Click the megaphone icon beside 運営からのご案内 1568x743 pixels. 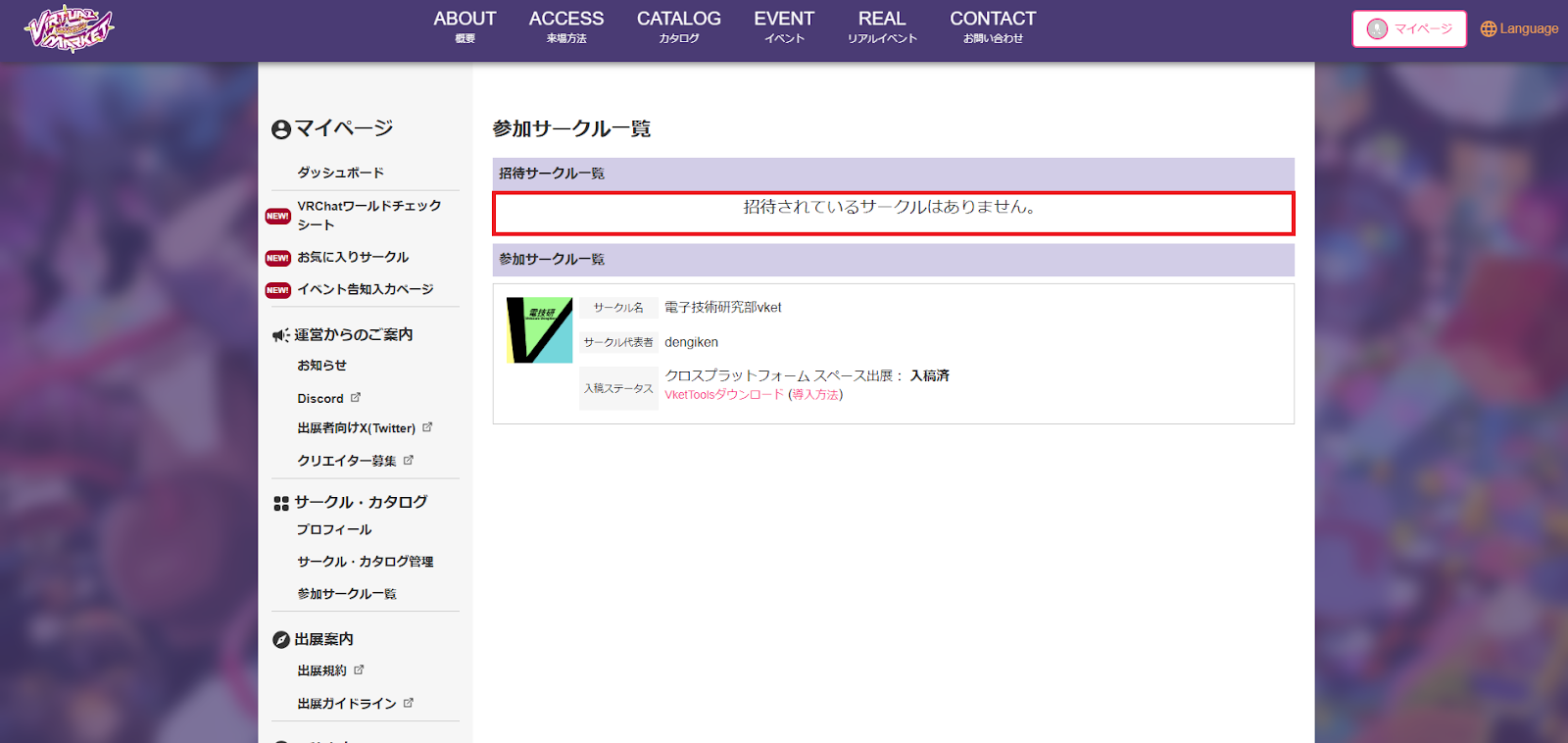click(280, 335)
